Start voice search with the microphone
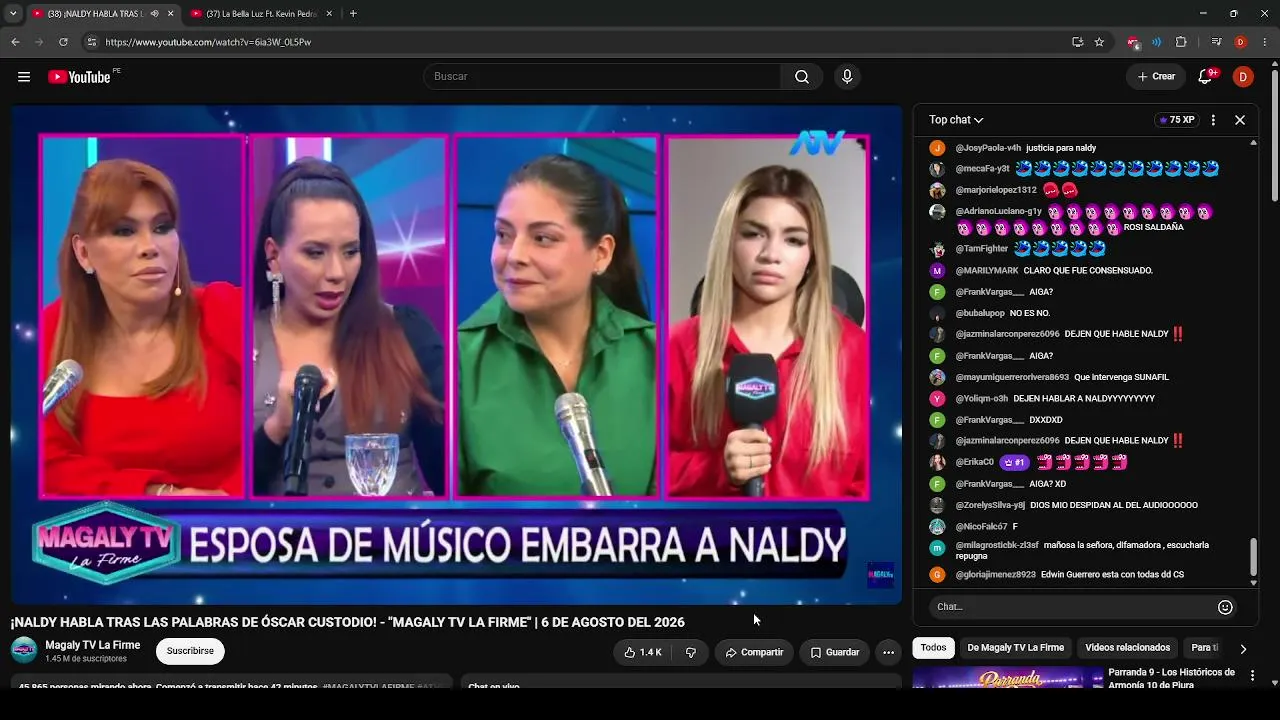The image size is (1280, 720). tap(847, 77)
